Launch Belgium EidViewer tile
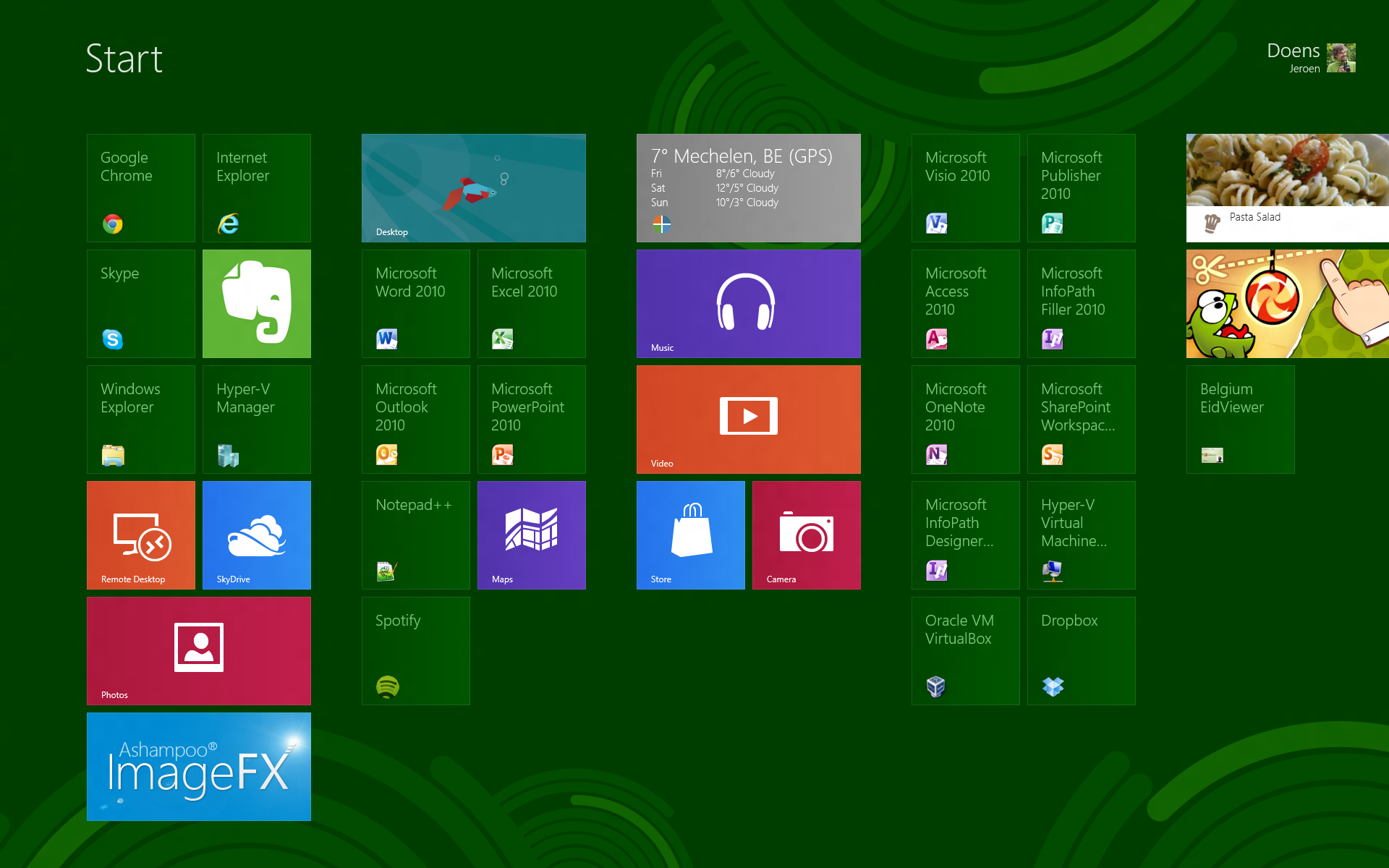The height and width of the screenshot is (868, 1389). pyautogui.click(x=1241, y=420)
